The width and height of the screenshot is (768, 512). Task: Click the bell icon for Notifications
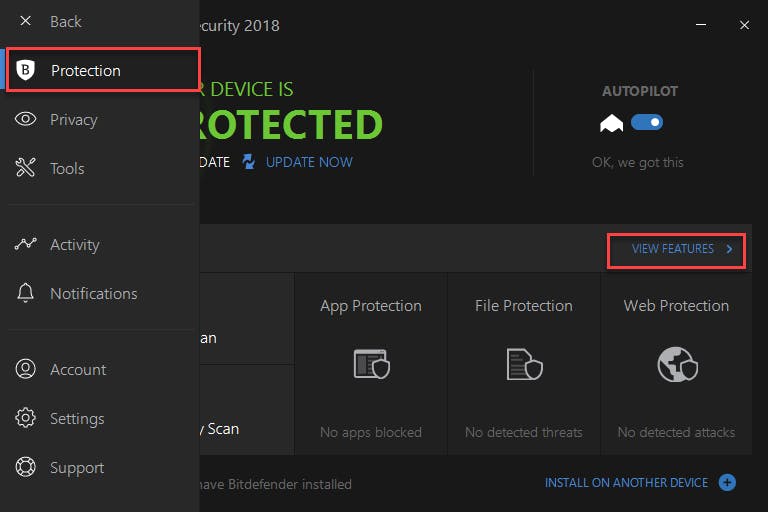pyautogui.click(x=25, y=293)
